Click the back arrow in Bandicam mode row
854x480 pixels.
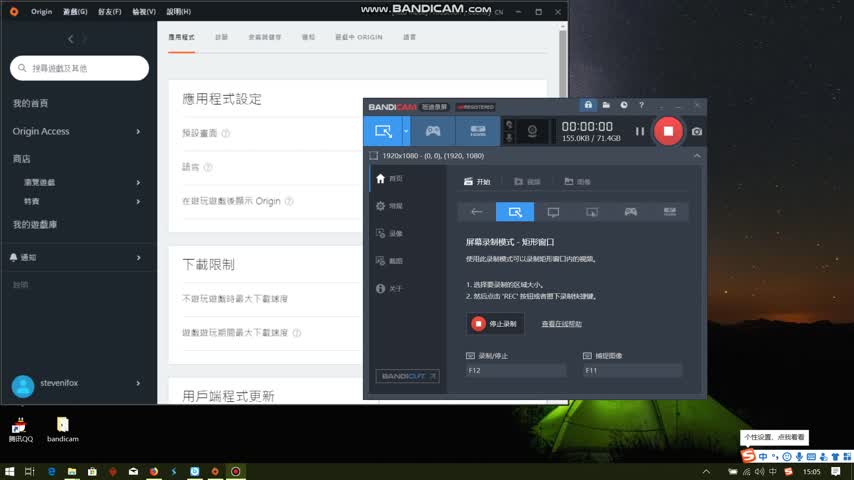[x=477, y=212]
